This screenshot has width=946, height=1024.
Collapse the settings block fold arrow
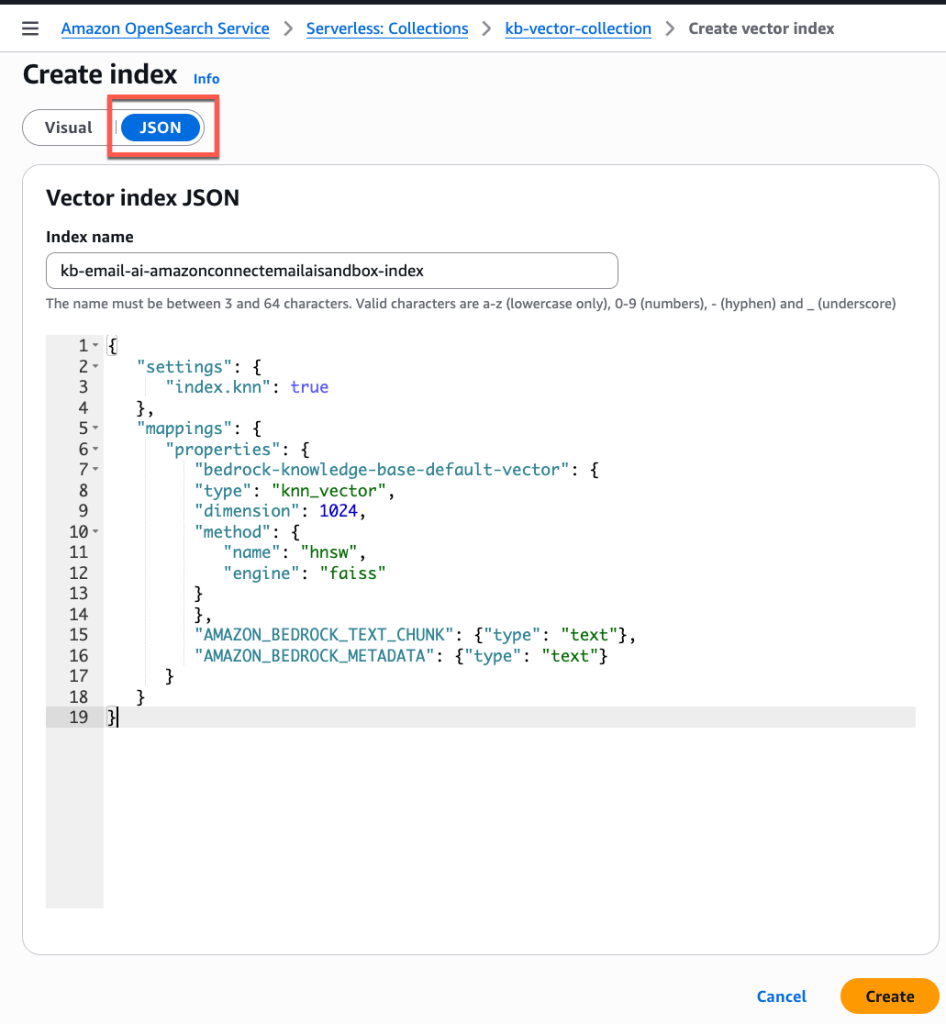pos(93,366)
